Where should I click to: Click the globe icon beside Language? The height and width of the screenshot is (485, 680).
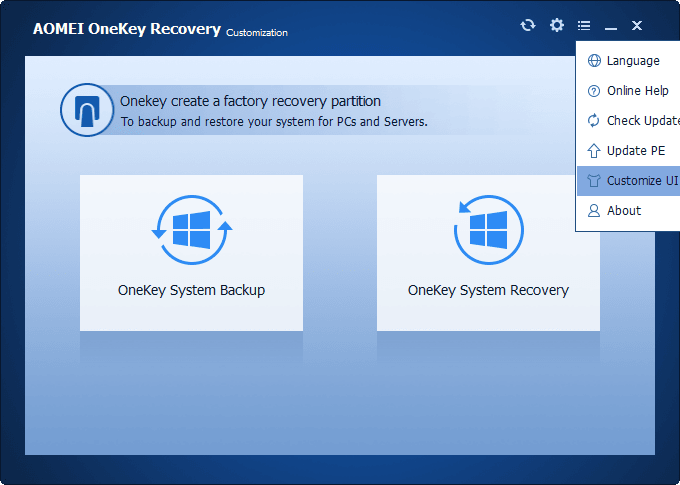point(594,61)
